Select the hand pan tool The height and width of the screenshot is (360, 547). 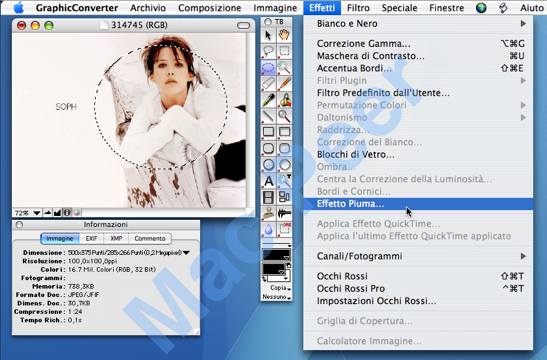pos(284,36)
